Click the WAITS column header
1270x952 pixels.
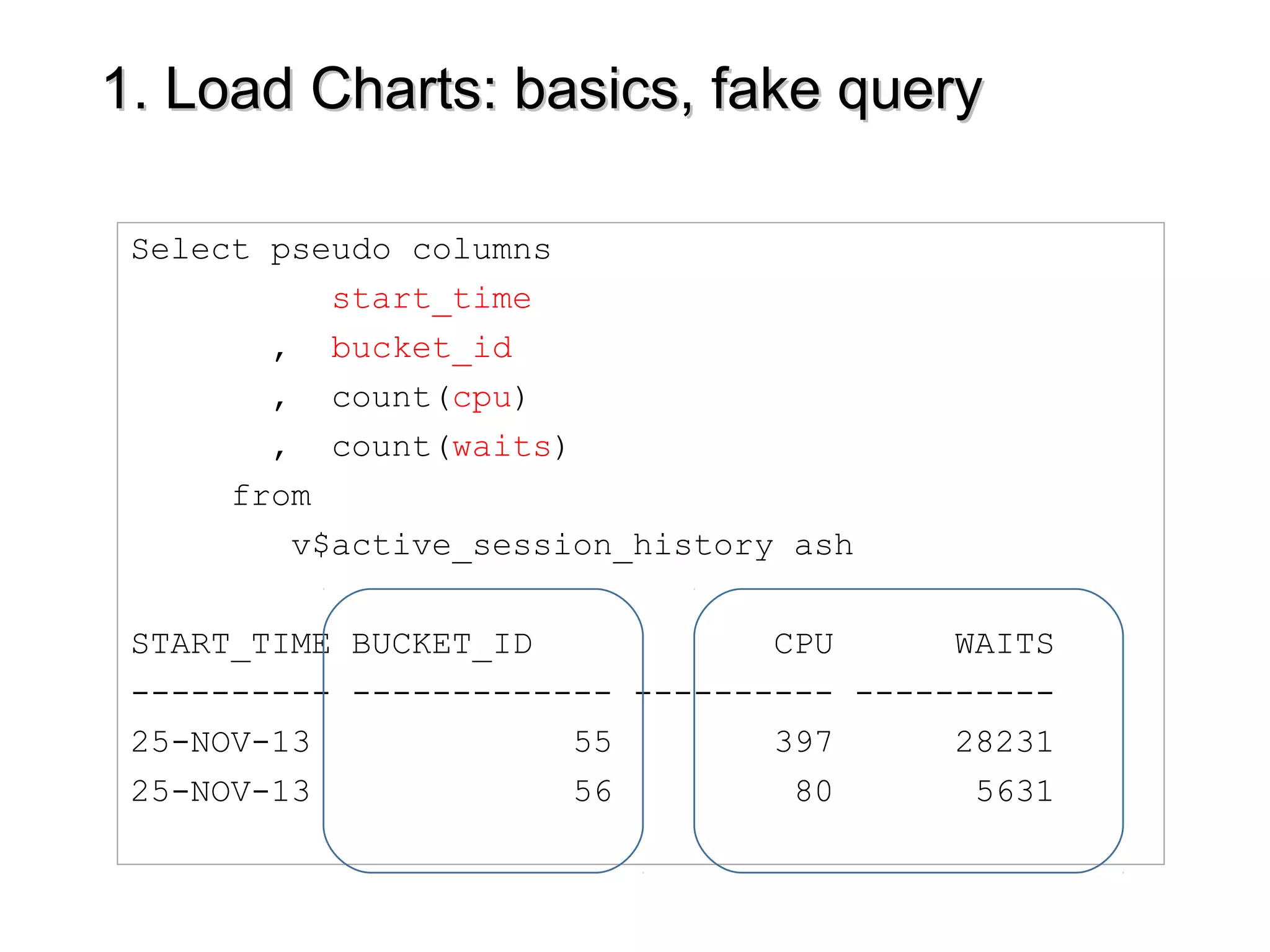1004,644
